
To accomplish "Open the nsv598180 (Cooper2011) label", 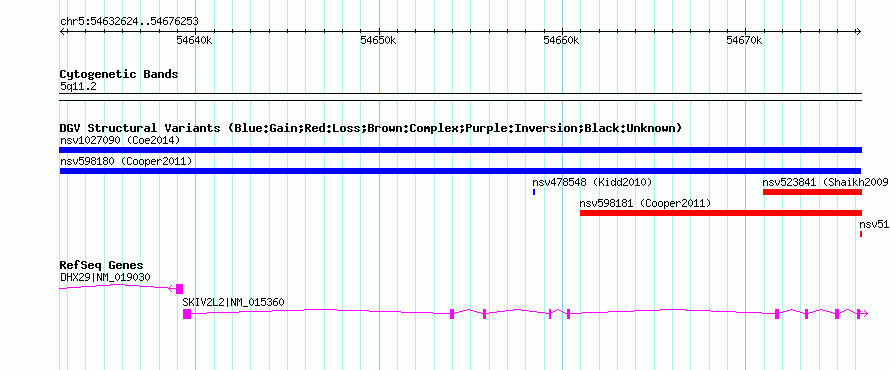I will (125, 161).
